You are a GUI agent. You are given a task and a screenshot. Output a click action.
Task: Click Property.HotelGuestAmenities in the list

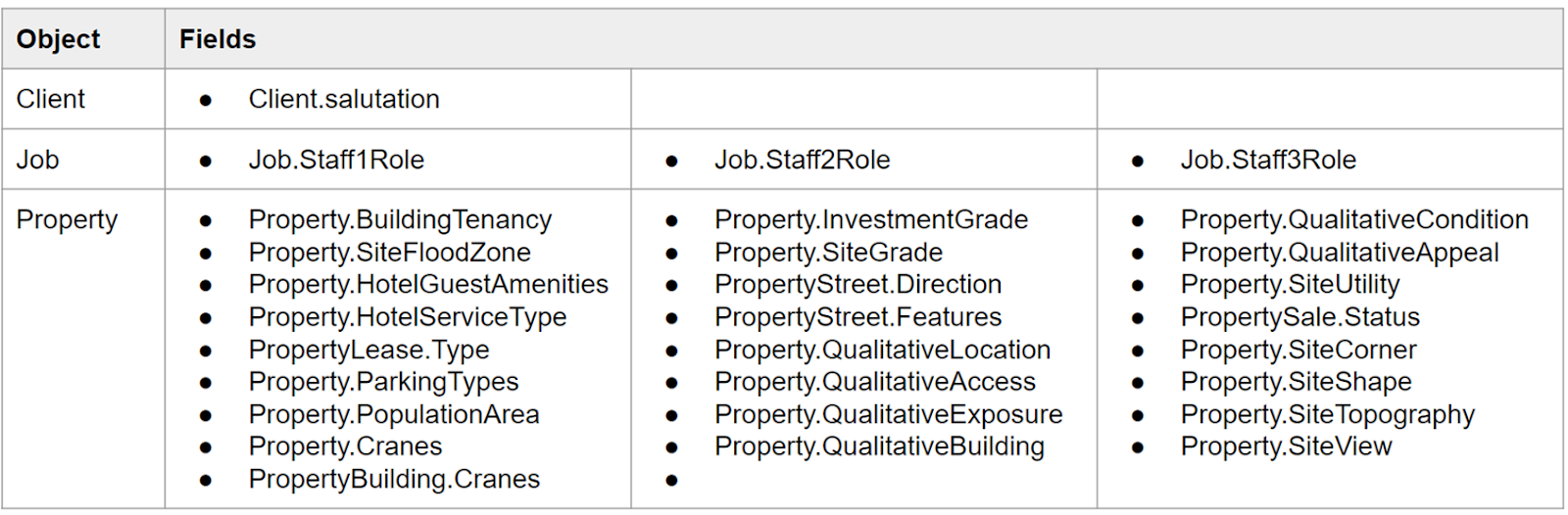[428, 285]
